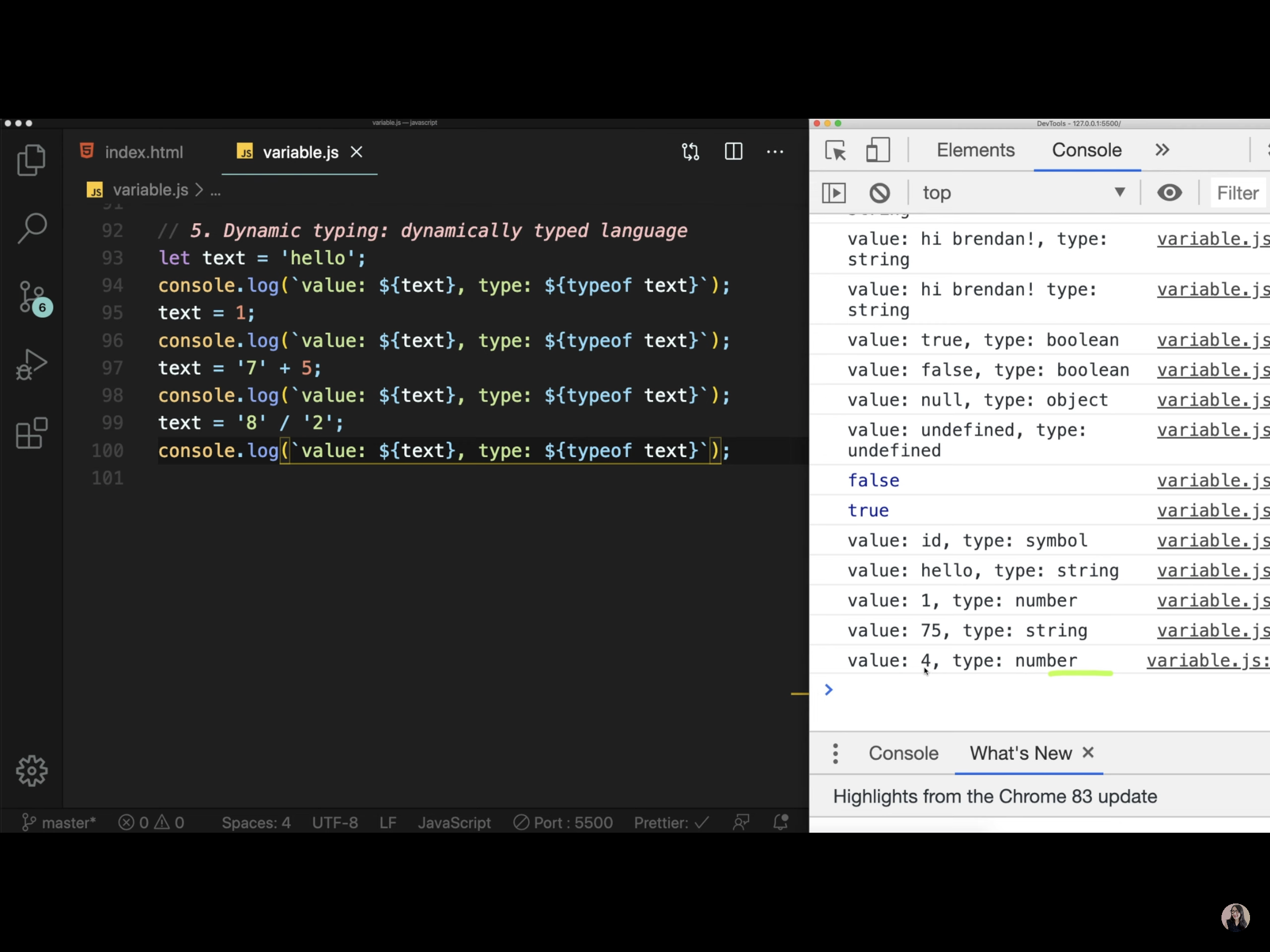Click the 'Dynamic typing' comment line
Screen dimensions: 1270x952
pyautogui.click(x=423, y=231)
